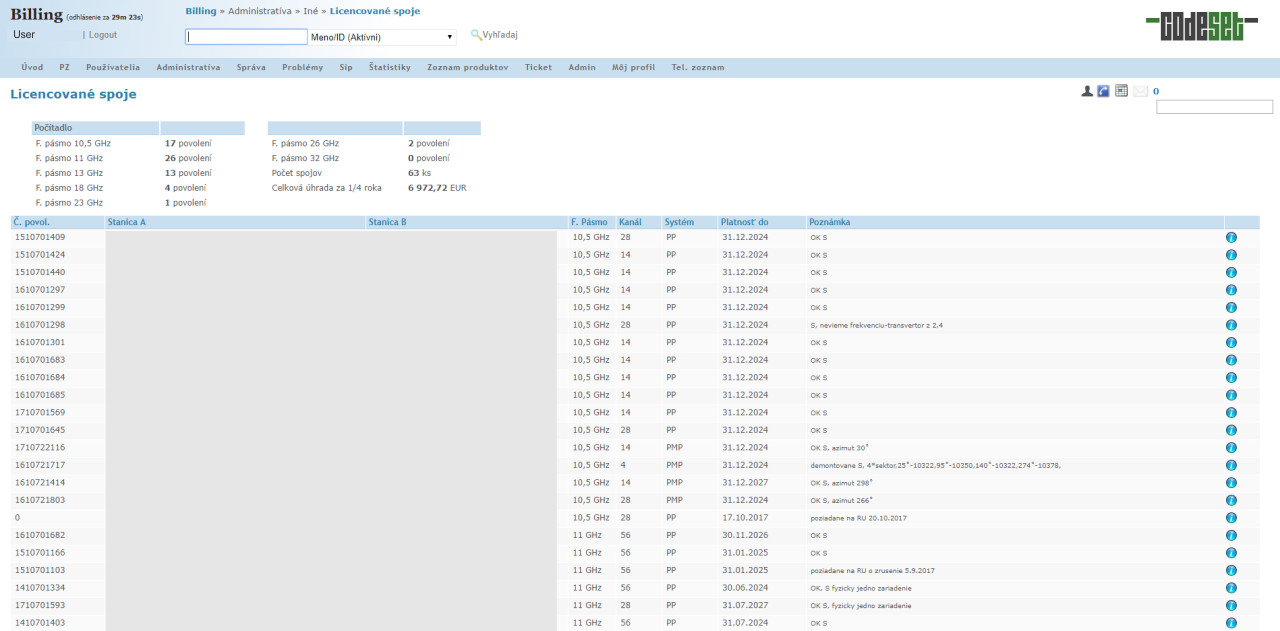Click the envelope messages icon
The width and height of the screenshot is (1280, 631).
1140,91
